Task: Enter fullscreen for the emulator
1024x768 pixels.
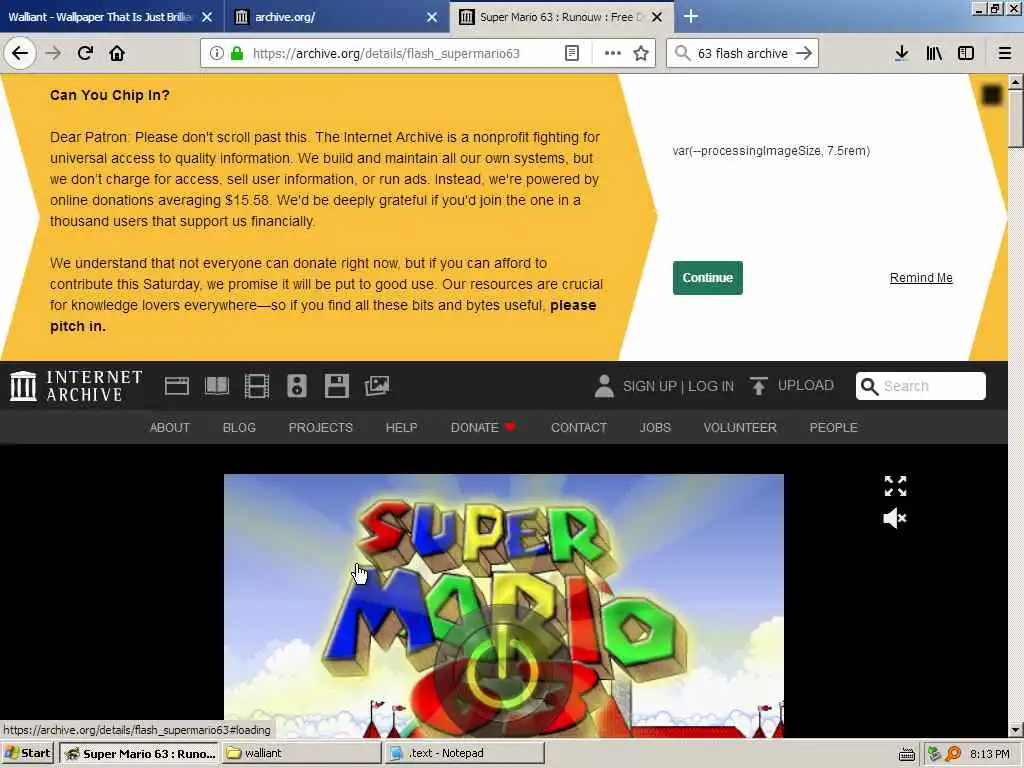Action: point(895,486)
